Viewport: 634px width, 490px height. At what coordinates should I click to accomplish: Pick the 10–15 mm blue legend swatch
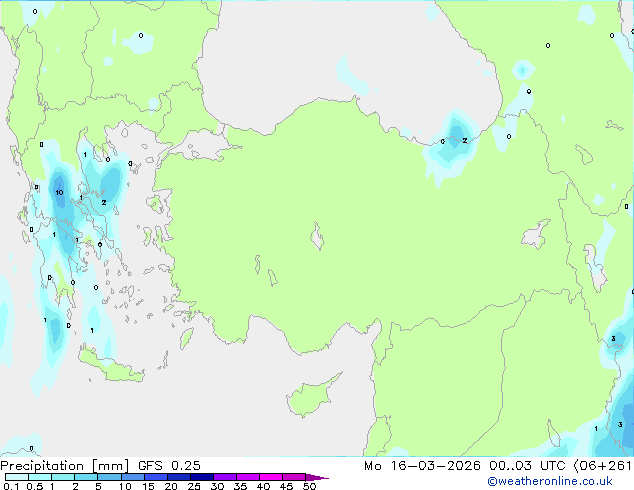132,477
